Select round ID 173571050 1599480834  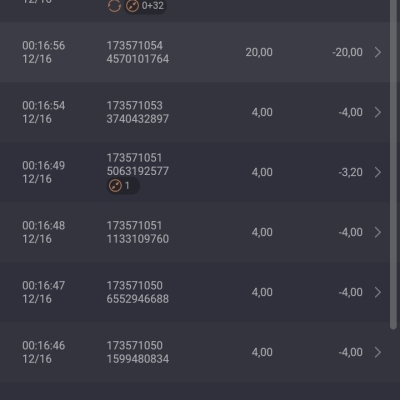pos(138,352)
